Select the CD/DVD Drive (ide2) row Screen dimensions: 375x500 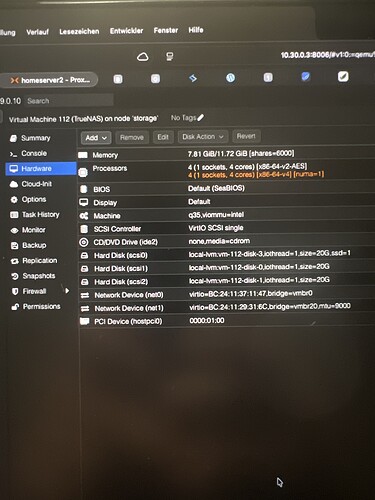[x=227, y=242]
